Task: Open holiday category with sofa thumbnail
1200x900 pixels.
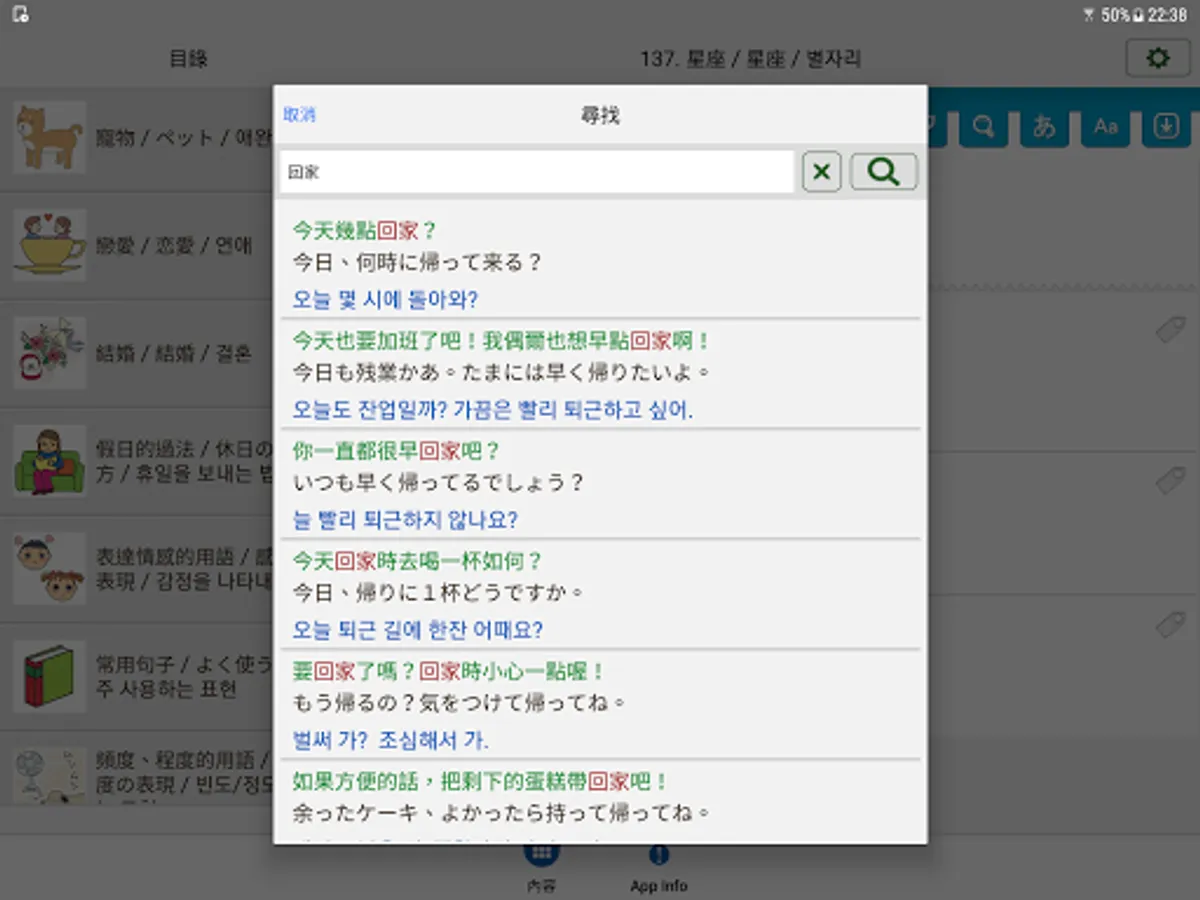Action: (137, 462)
